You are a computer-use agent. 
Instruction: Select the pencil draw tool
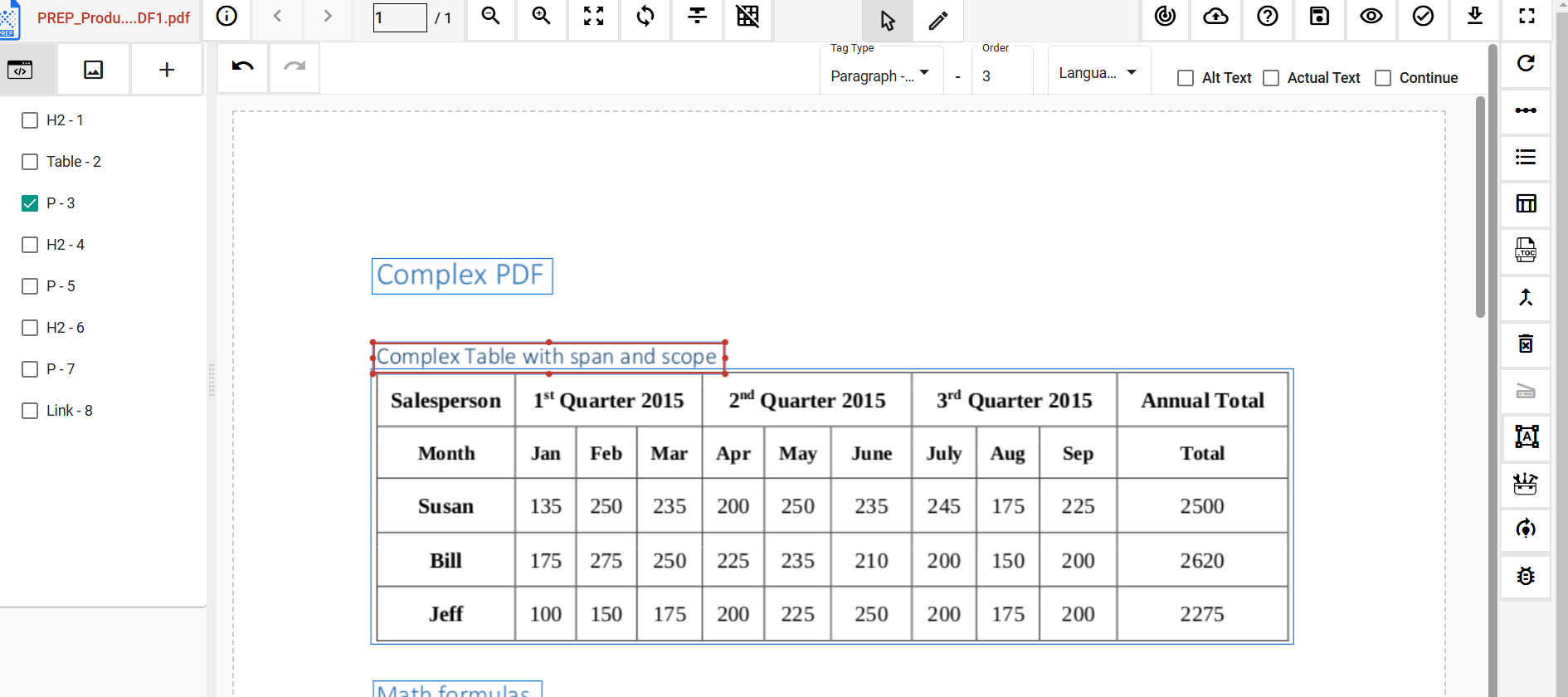click(x=938, y=21)
